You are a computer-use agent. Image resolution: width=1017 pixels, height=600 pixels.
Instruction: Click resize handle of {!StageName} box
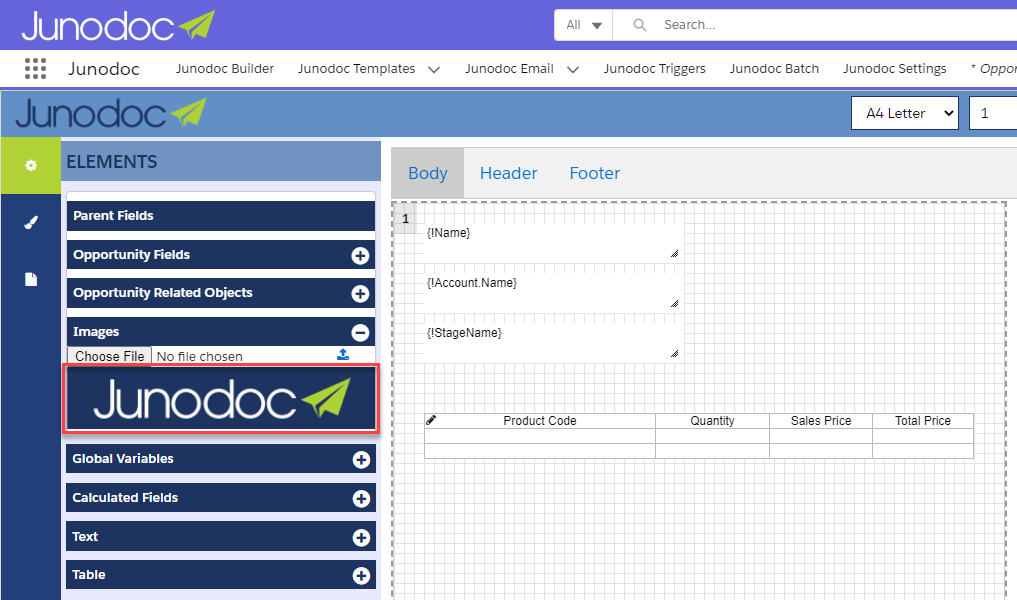click(x=675, y=354)
